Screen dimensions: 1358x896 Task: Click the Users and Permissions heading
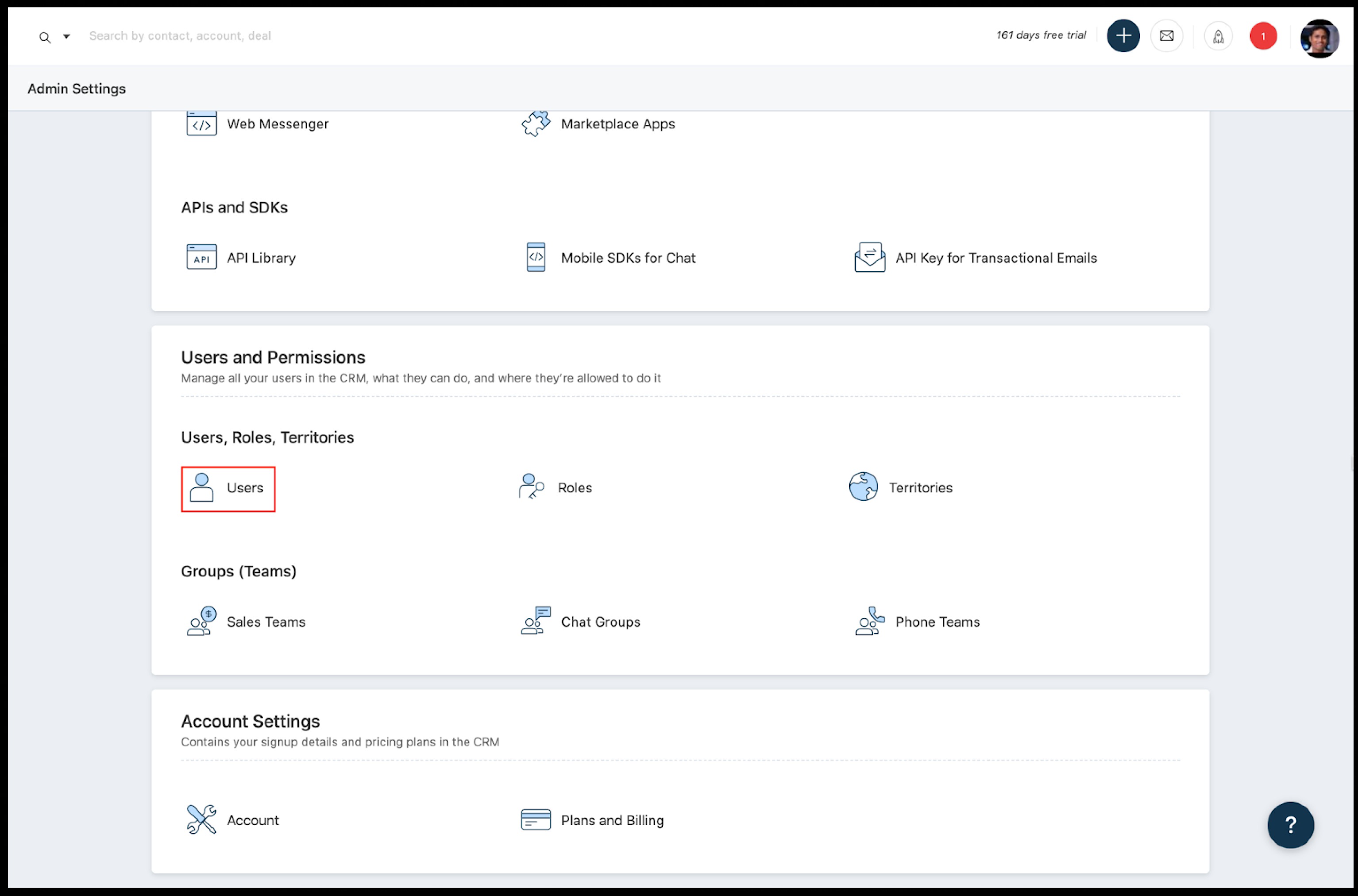(x=273, y=357)
